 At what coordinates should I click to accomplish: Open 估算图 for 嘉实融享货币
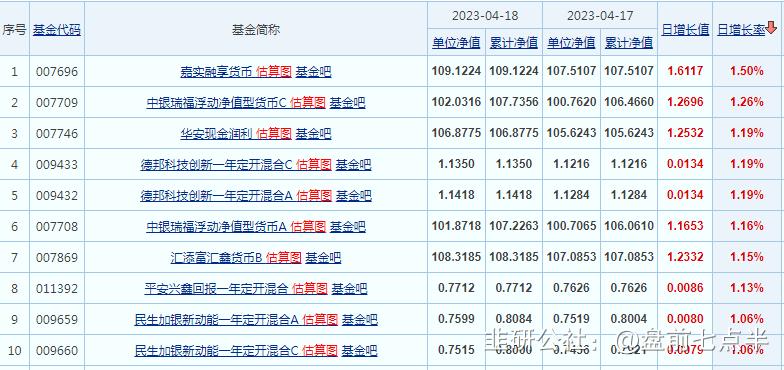274,72
